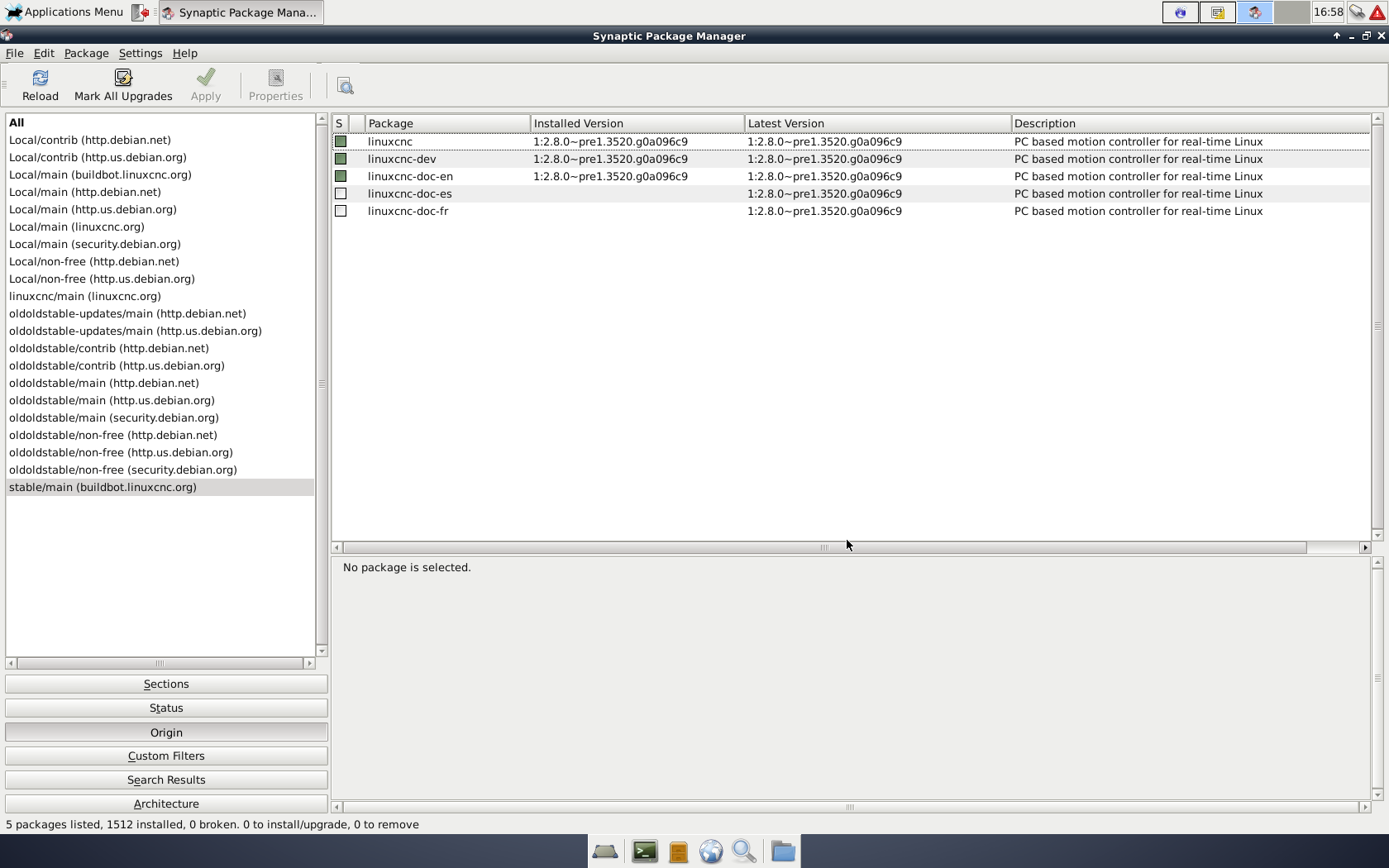Screen dimensions: 1389x868
Task: Launch web browser globe in dock
Action: (x=711, y=851)
